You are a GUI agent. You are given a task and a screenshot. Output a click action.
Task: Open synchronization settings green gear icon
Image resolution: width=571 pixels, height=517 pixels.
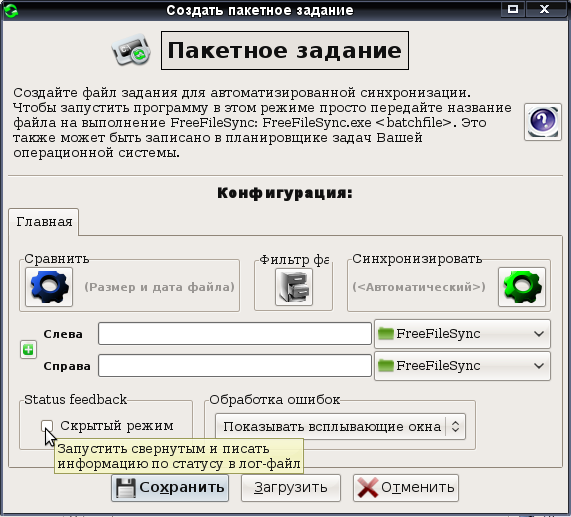[522, 287]
